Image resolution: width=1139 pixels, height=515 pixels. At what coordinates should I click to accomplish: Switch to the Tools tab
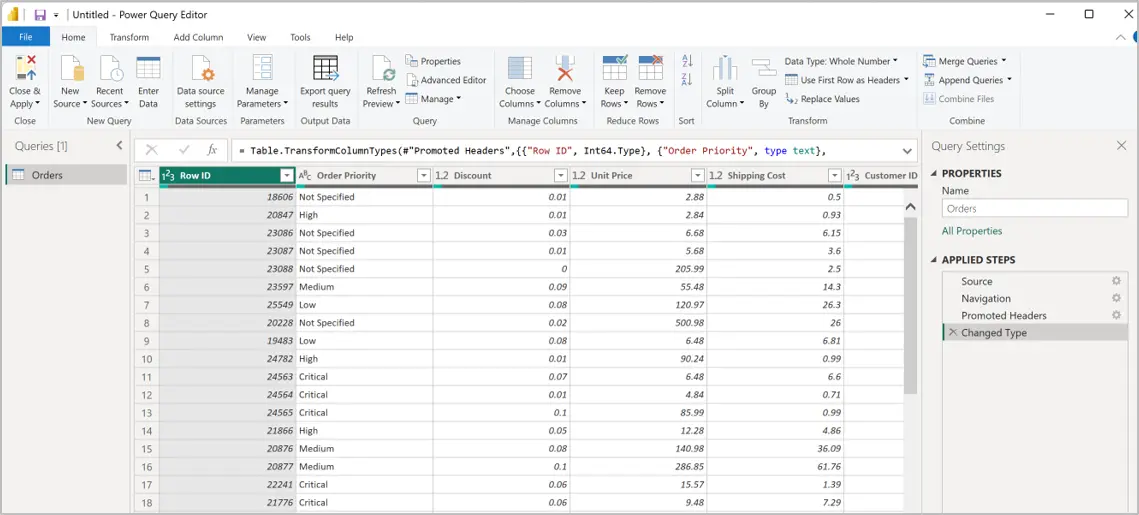[x=300, y=37]
